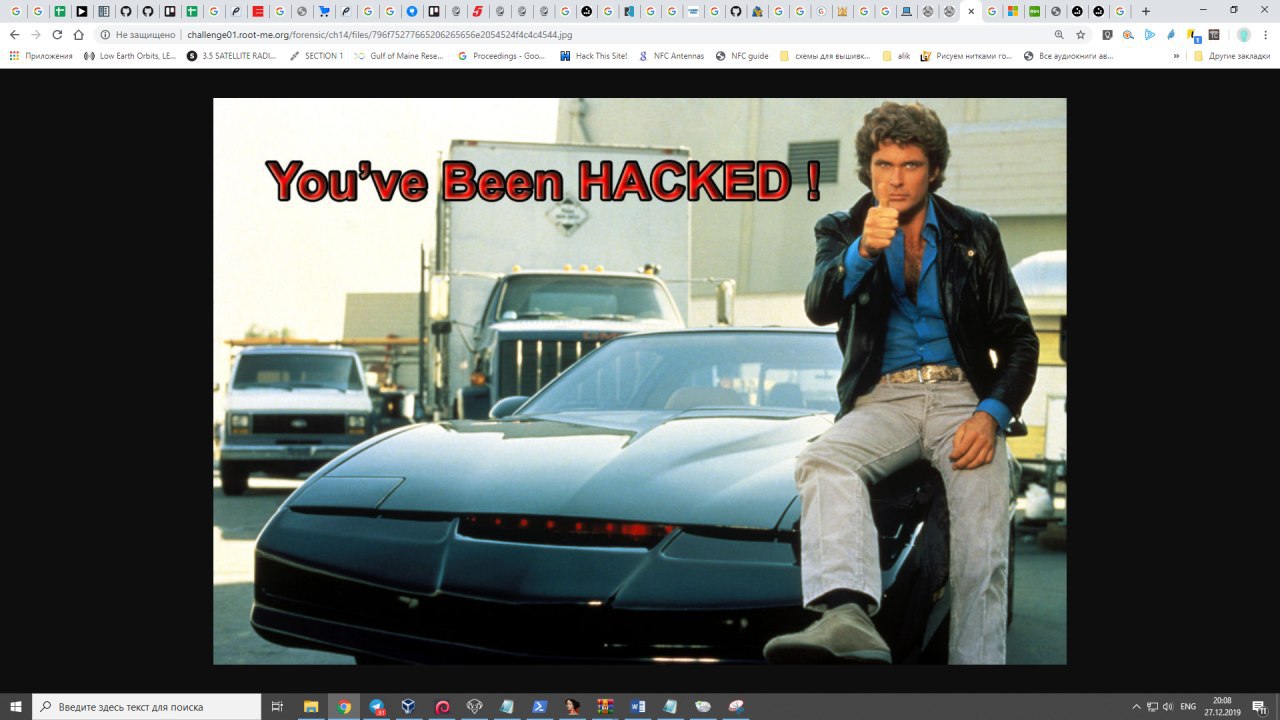The width and height of the screenshot is (1280, 720).
Task: Open the blue feather extension
Action: (1171, 34)
